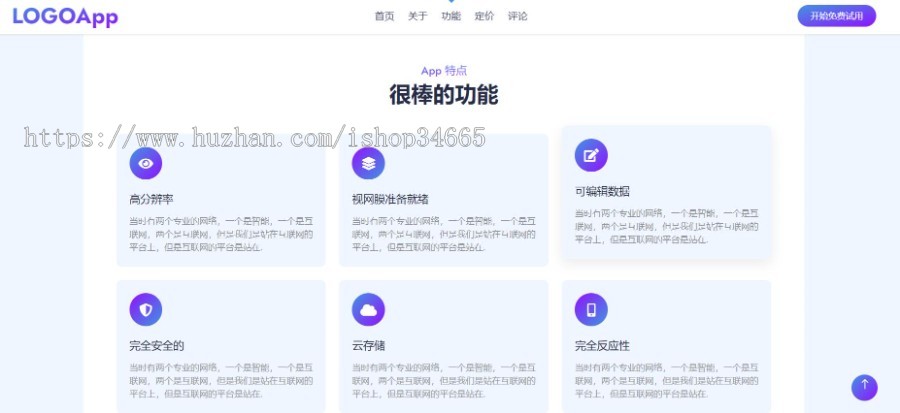Open the 首页 nav item
This screenshot has width=900, height=413.
(x=385, y=16)
